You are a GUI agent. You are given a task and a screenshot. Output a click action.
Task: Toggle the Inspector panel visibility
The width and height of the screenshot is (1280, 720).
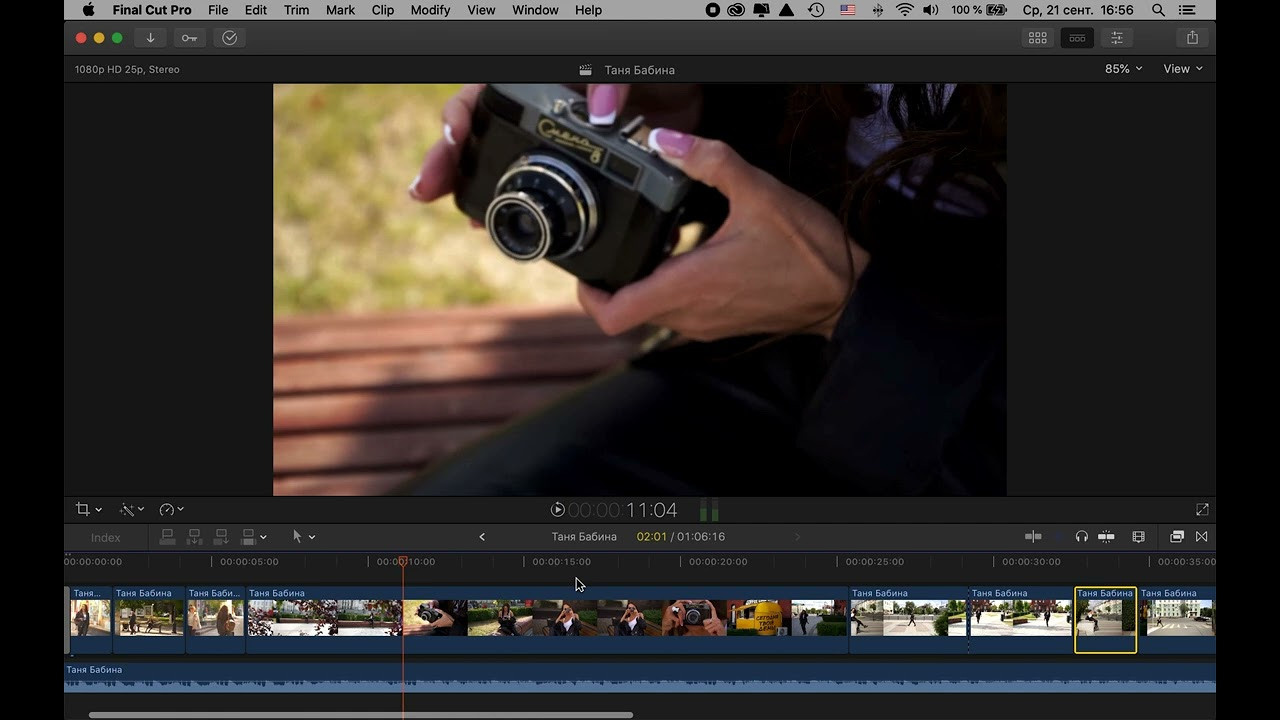coord(1117,38)
